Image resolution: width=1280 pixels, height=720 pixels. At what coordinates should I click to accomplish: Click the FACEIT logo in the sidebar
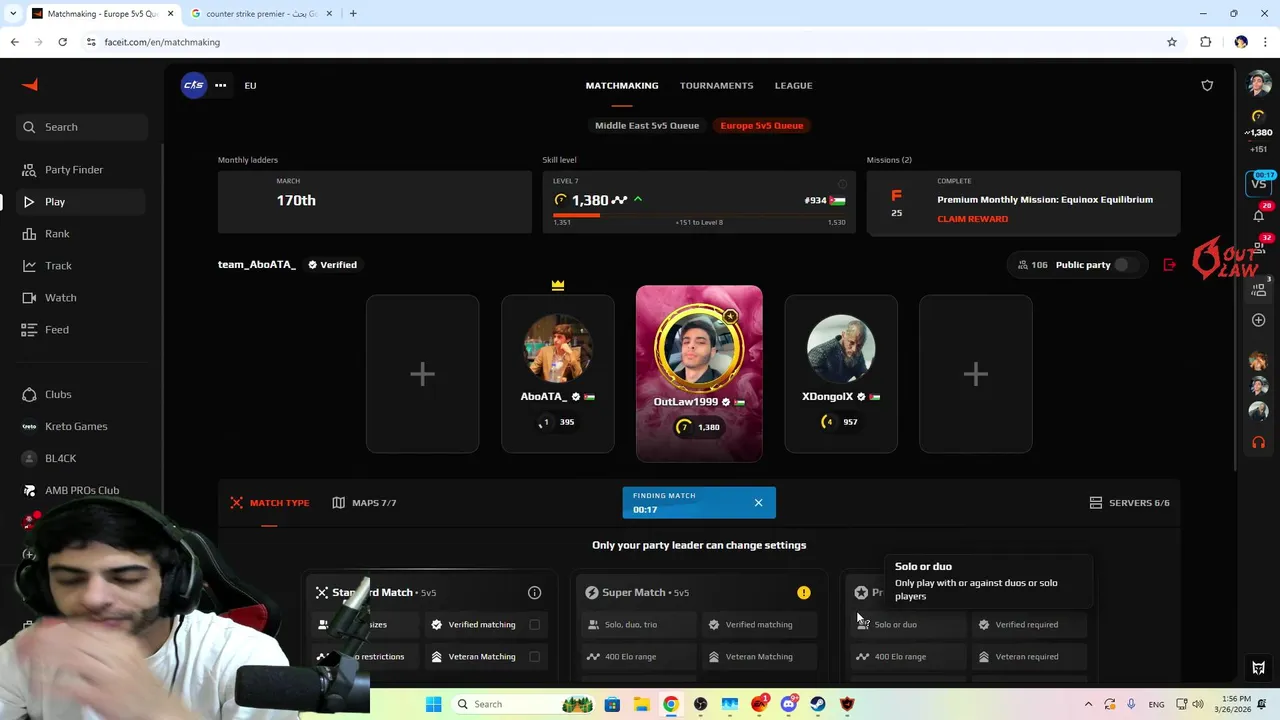pos(30,85)
